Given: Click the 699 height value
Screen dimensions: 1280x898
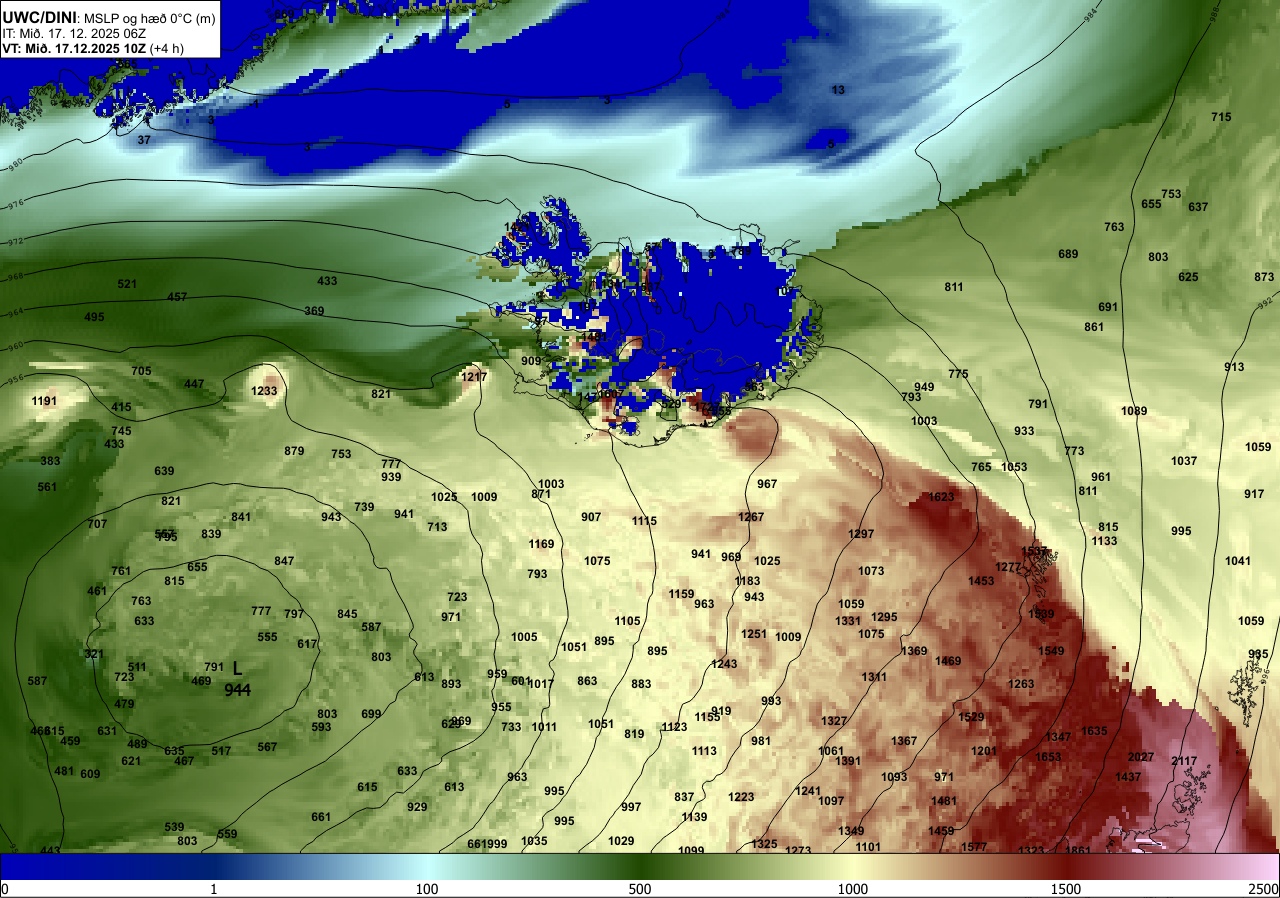Looking at the screenshot, I should [371, 714].
